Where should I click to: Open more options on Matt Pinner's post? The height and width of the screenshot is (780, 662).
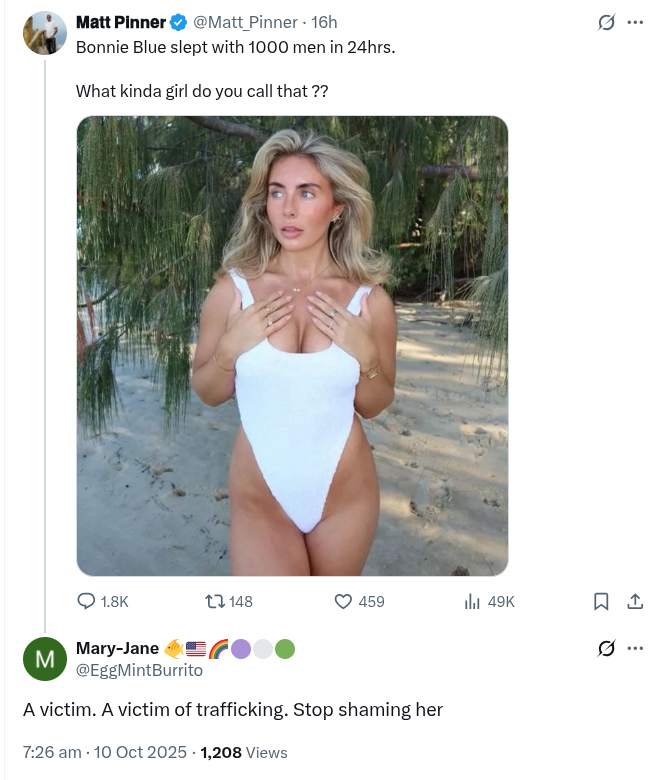pyautogui.click(x=634, y=23)
